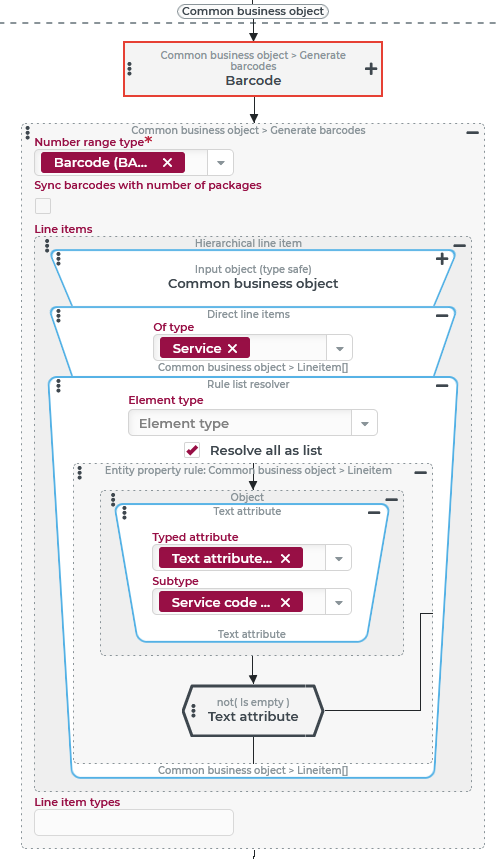Open the Of type dropdown arrow
This screenshot has width=501, height=859.
tap(339, 348)
